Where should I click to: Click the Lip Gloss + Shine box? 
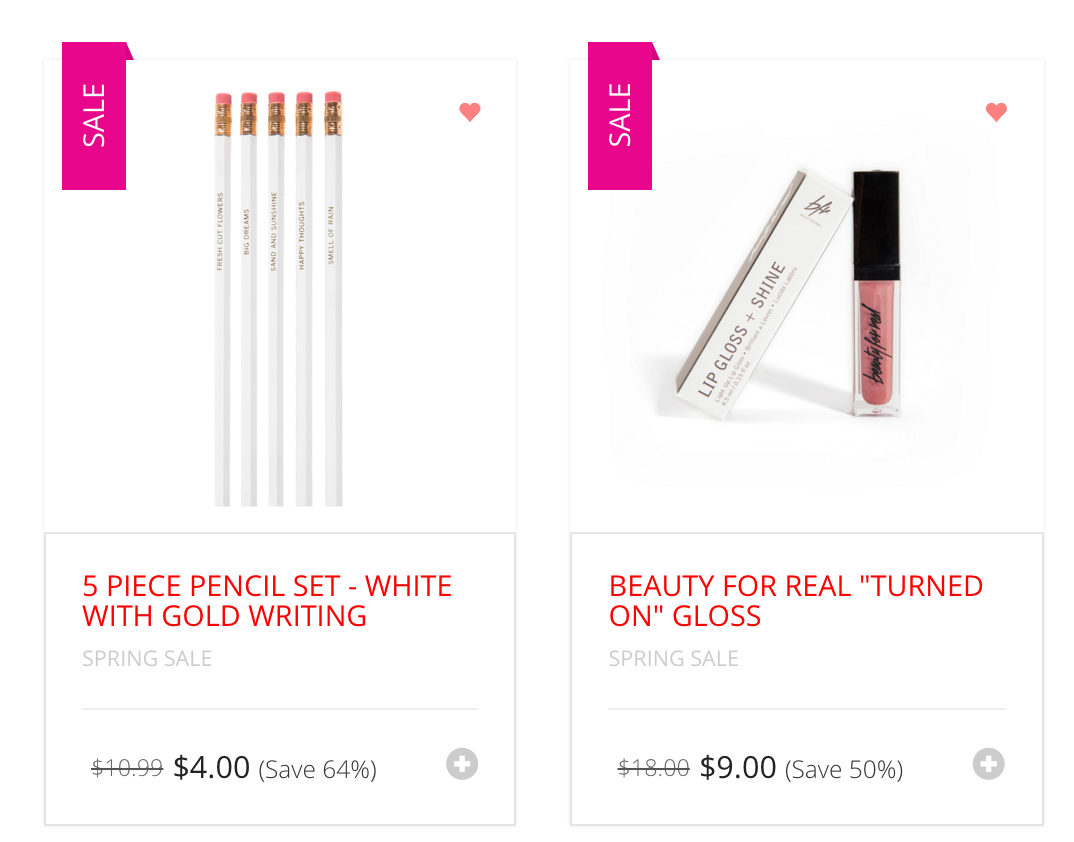pos(762,295)
